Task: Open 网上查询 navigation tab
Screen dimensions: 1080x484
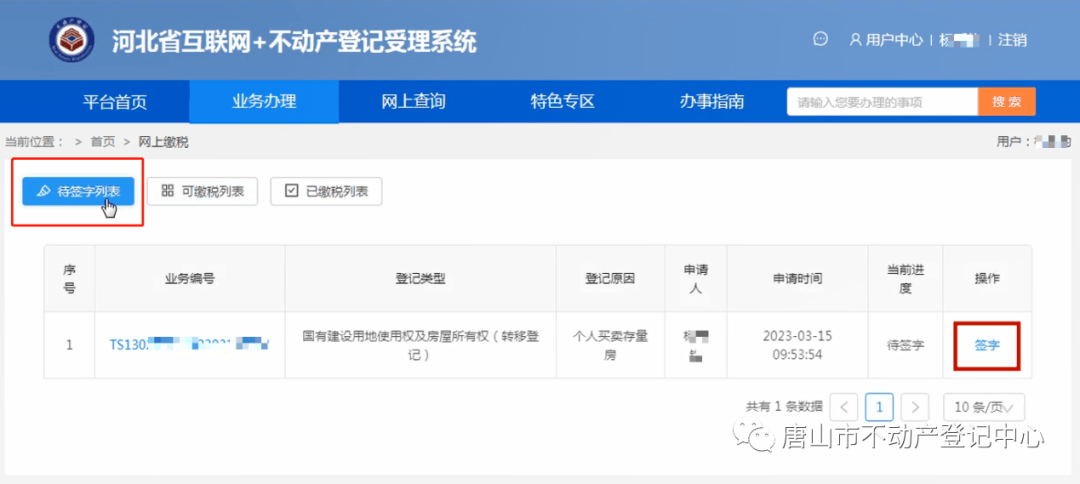Action: (413, 101)
